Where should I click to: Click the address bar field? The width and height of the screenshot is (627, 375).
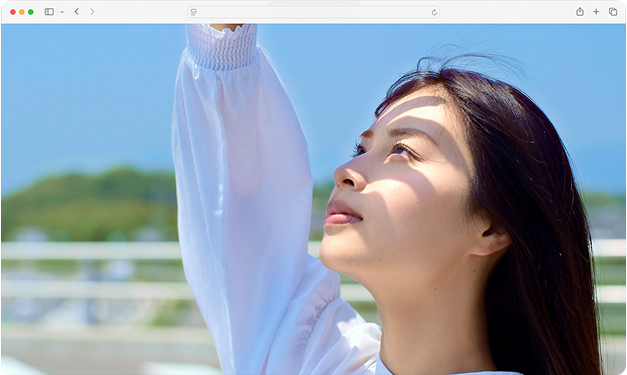point(314,12)
